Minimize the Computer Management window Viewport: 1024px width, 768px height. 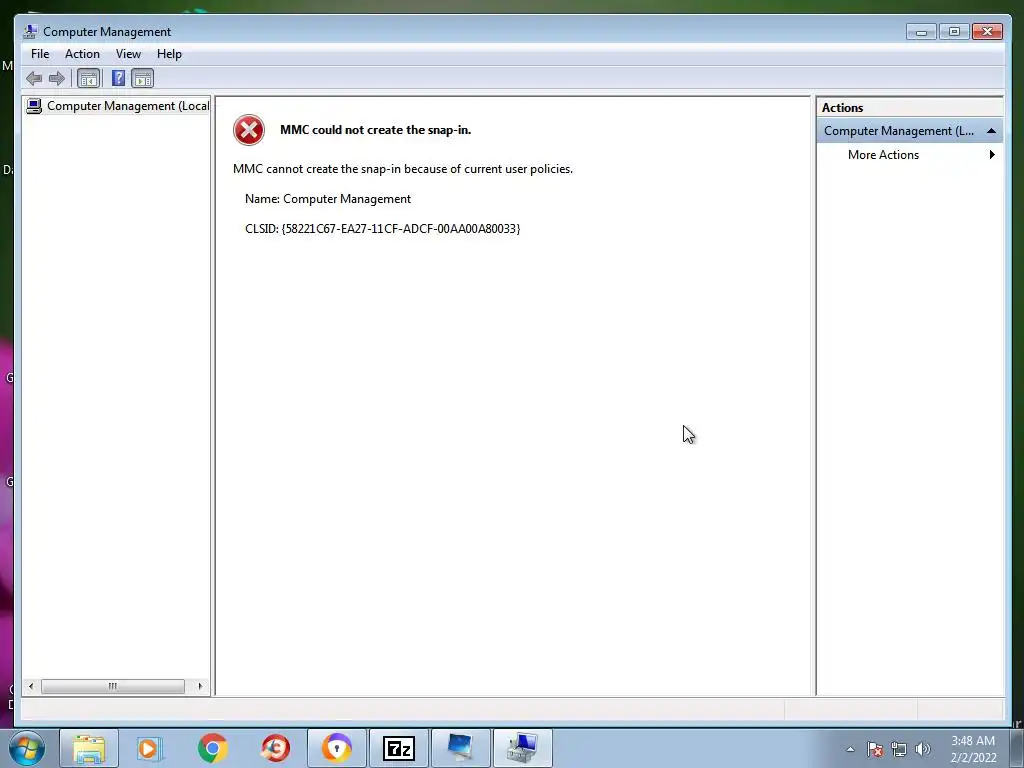click(921, 31)
